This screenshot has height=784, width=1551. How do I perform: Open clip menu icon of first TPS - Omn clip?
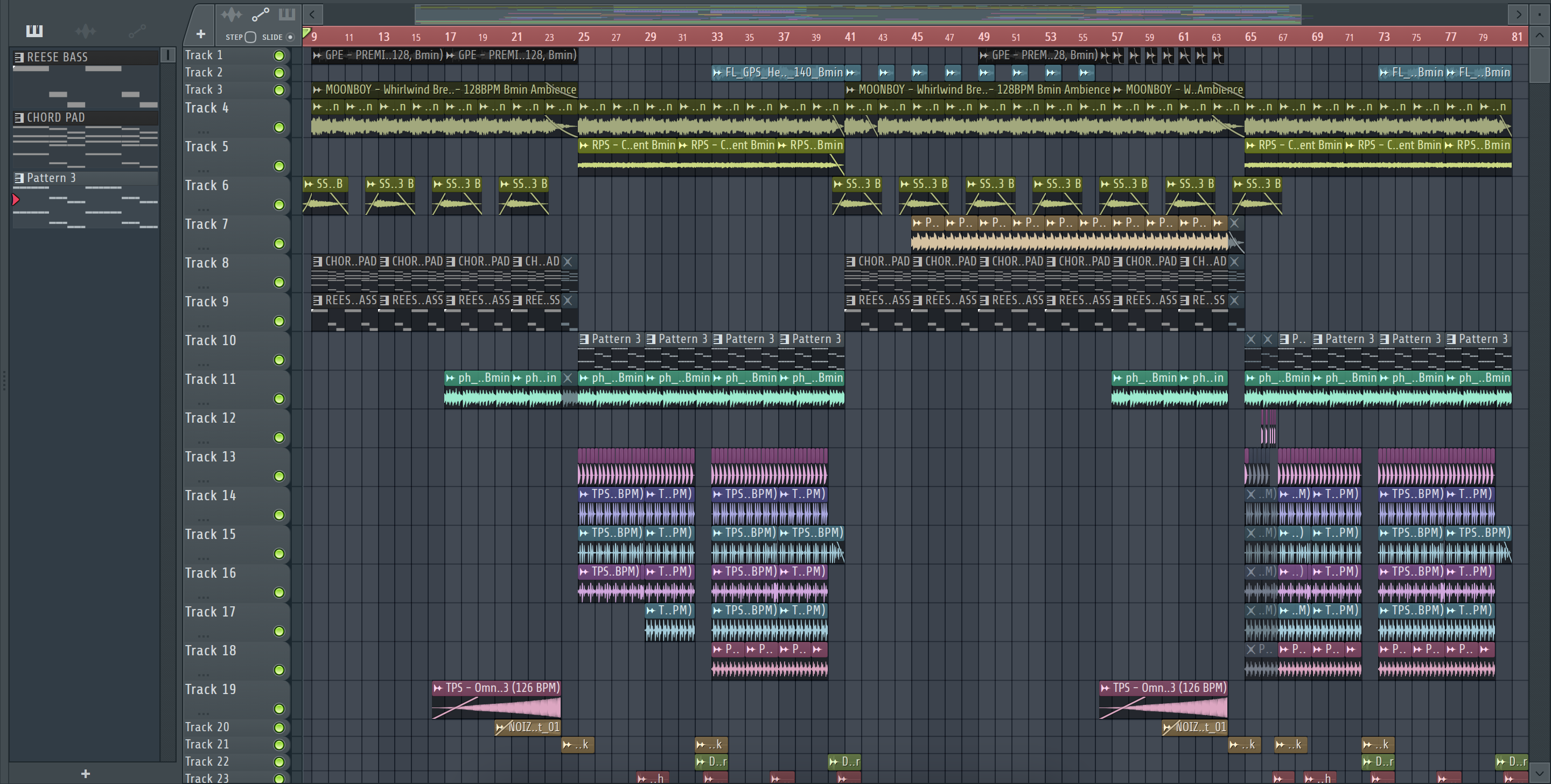click(438, 688)
